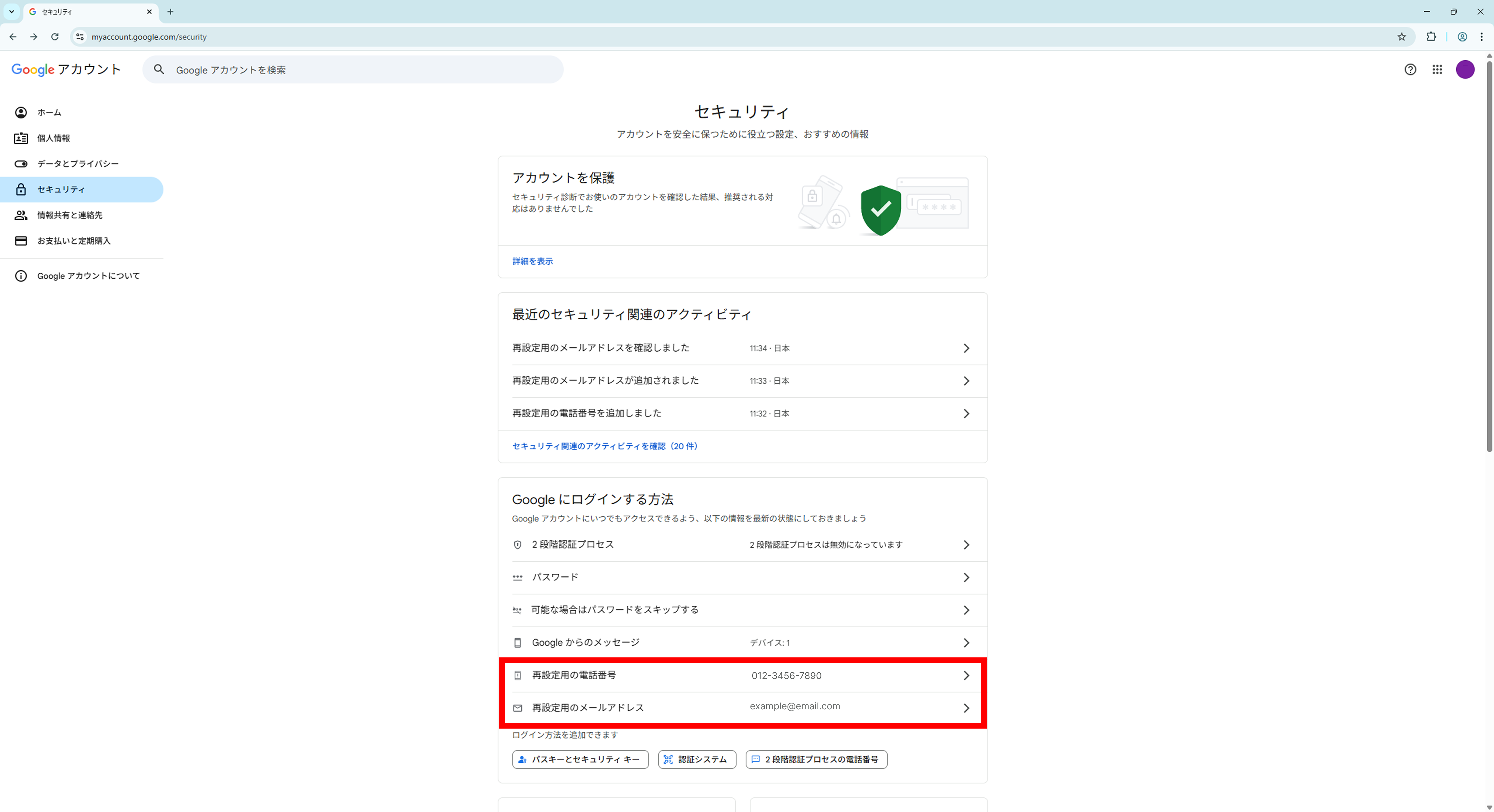Click the password dots icon beside パスワード

517,577
